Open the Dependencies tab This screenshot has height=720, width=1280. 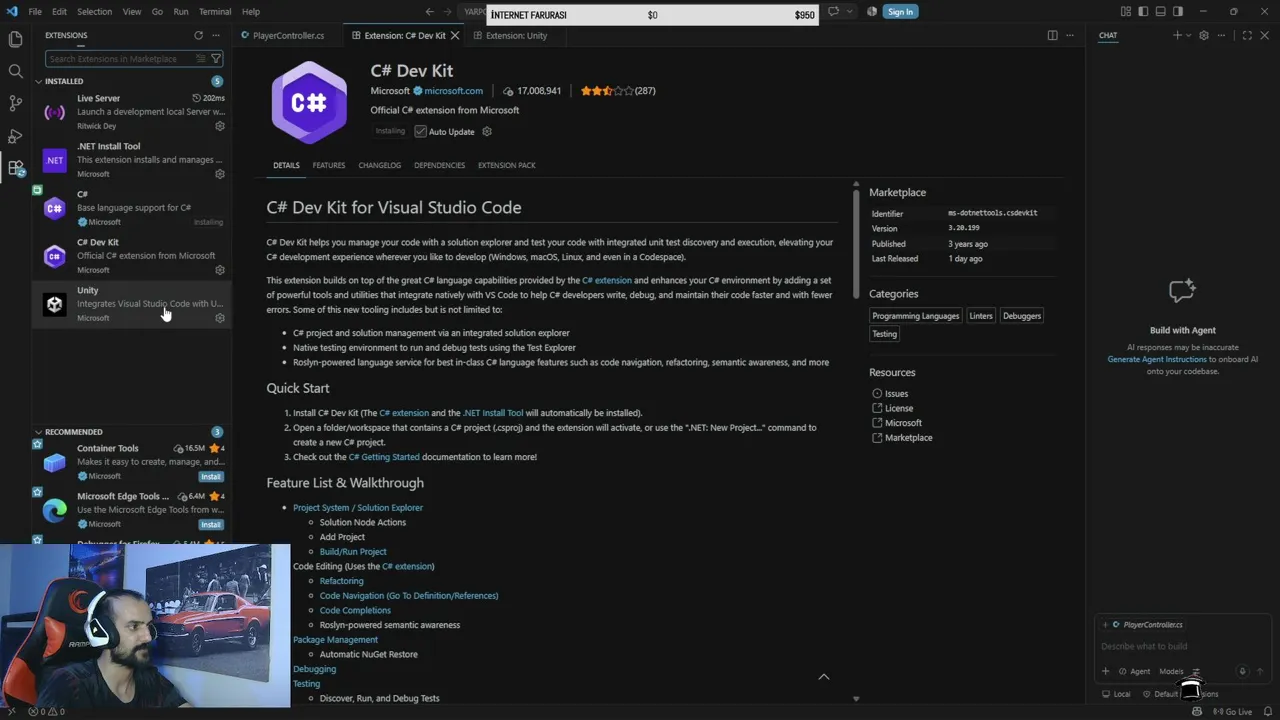(440, 165)
